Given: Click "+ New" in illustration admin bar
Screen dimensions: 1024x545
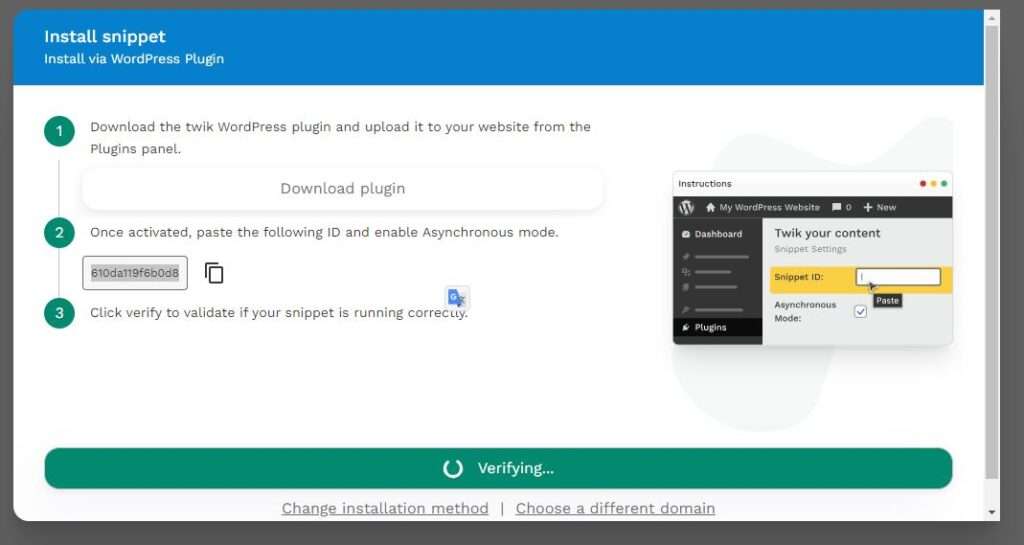Looking at the screenshot, I should coord(880,208).
